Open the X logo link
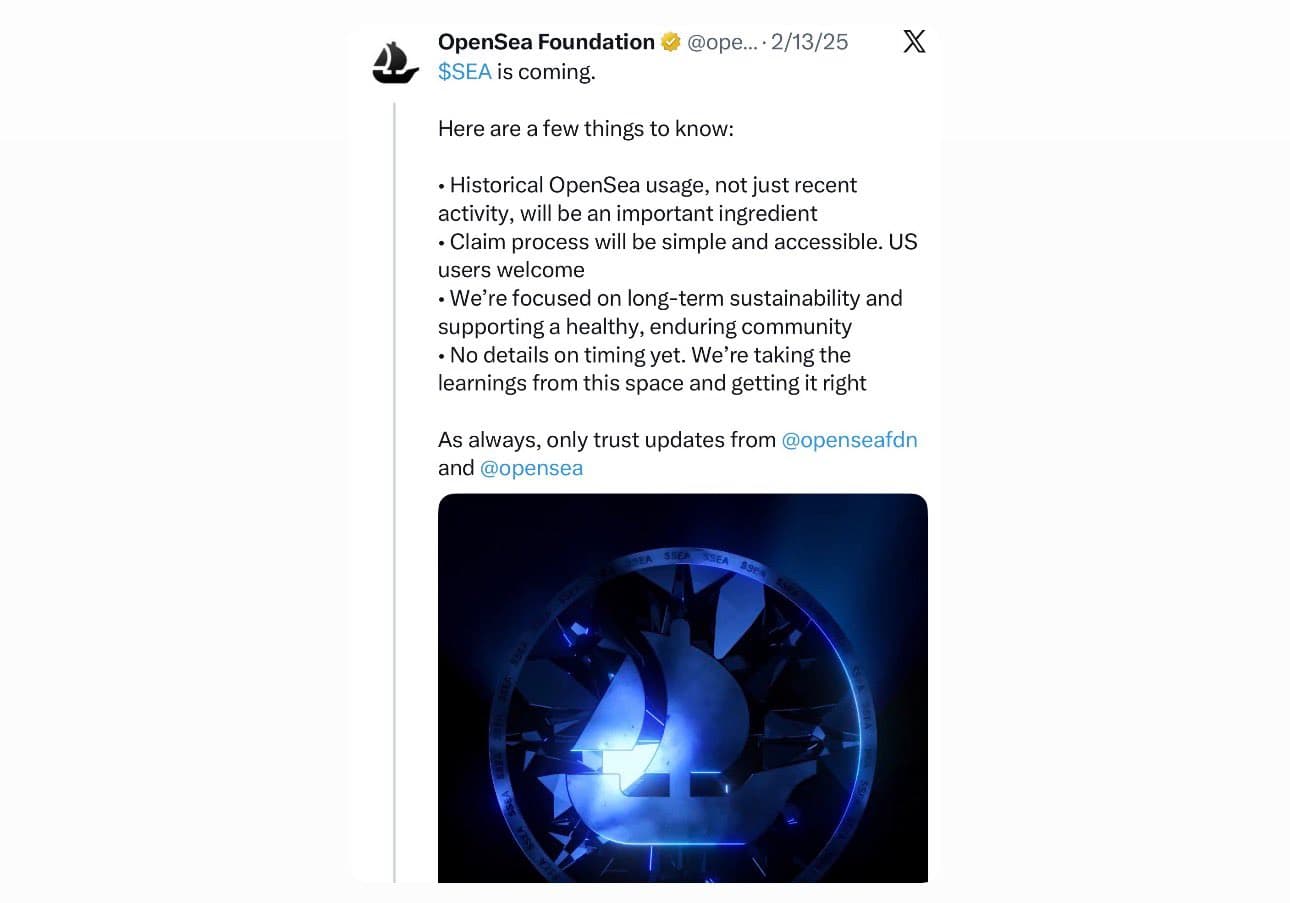The image size is (1290, 903). click(x=914, y=42)
